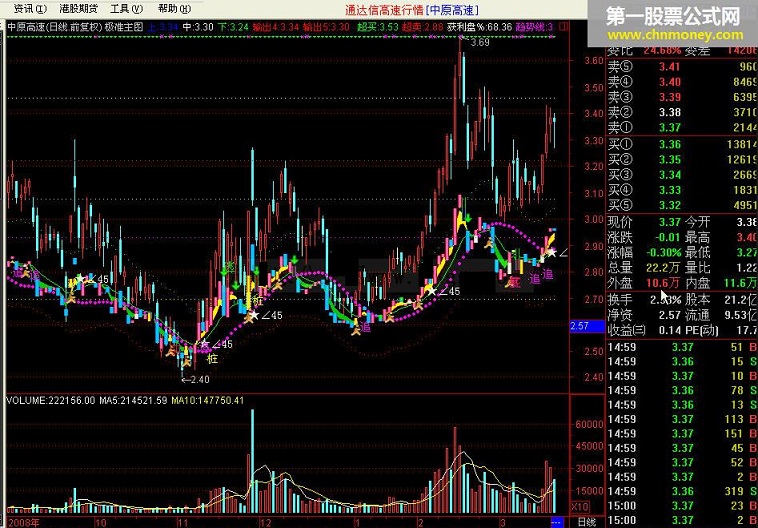Click the 超买:3.53 indicator label

[x=378, y=27]
